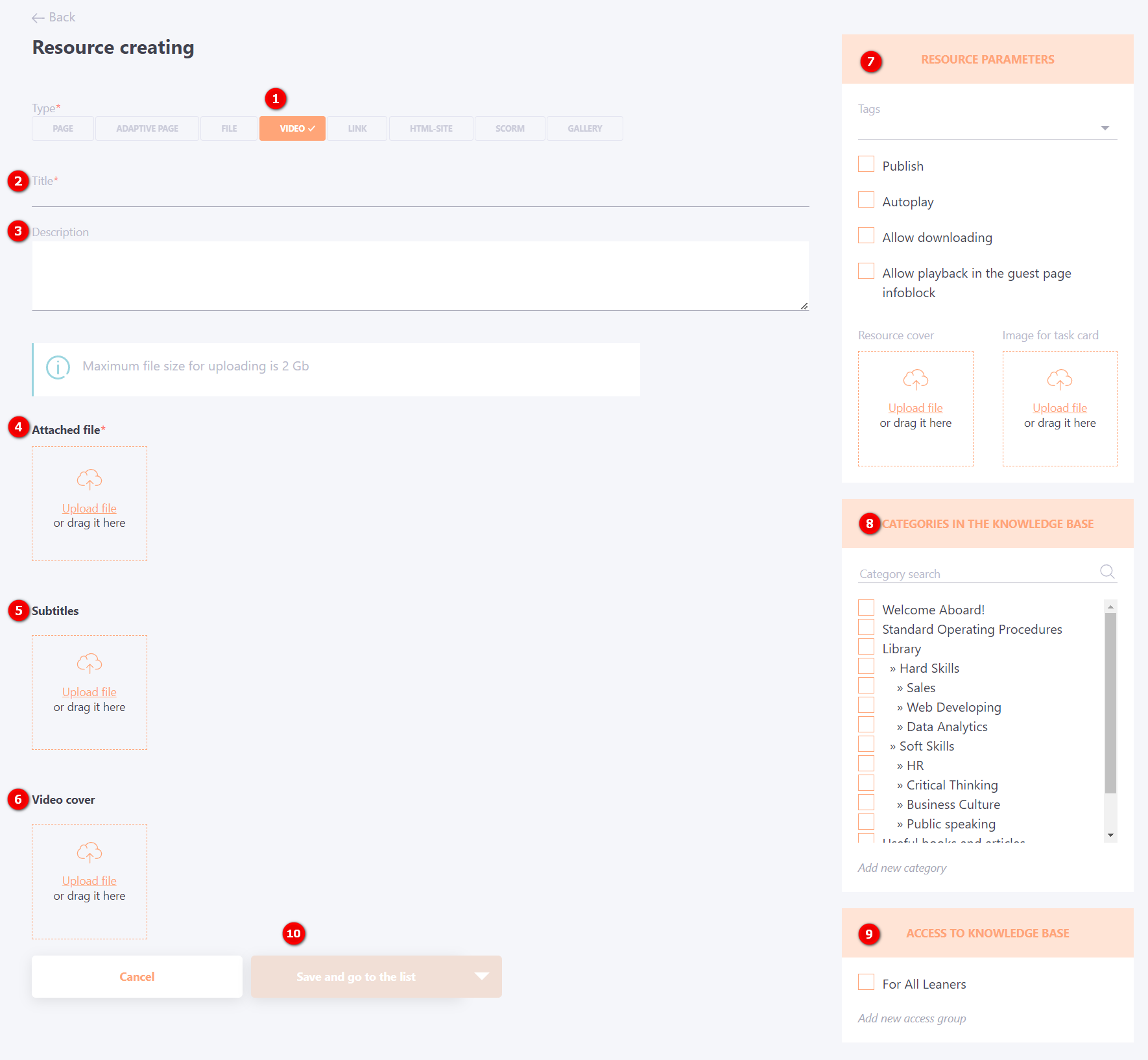Check the For All Leaners checkbox
The width and height of the screenshot is (1148, 1060).
866,982
